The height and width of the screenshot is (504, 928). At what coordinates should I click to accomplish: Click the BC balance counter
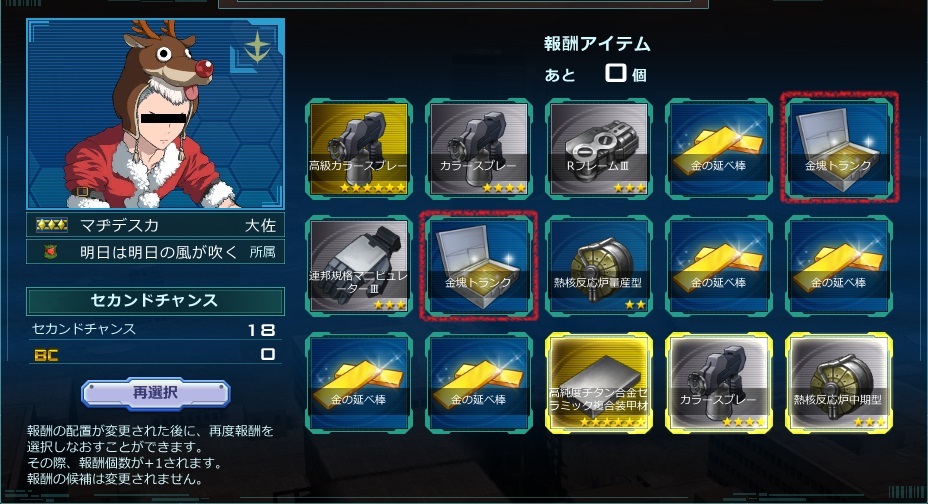155,355
